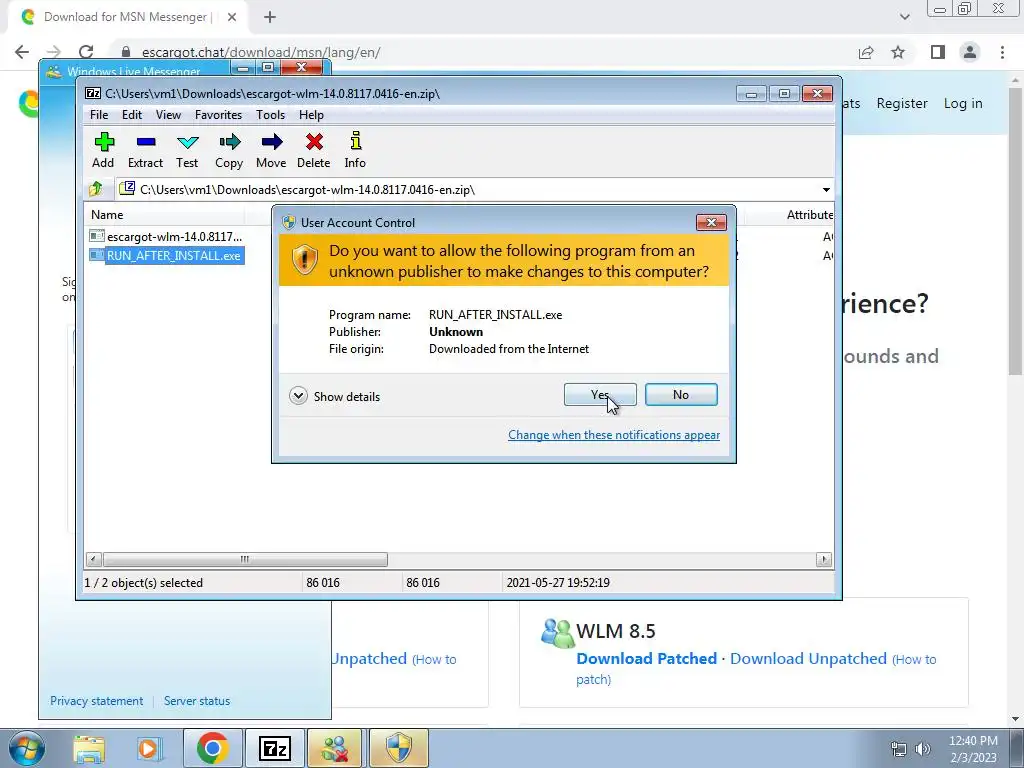Click the network icon in system tray

[x=899, y=750]
